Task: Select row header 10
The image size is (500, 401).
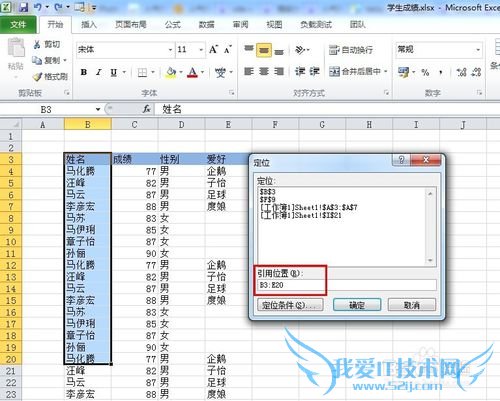Action: pos(11,242)
